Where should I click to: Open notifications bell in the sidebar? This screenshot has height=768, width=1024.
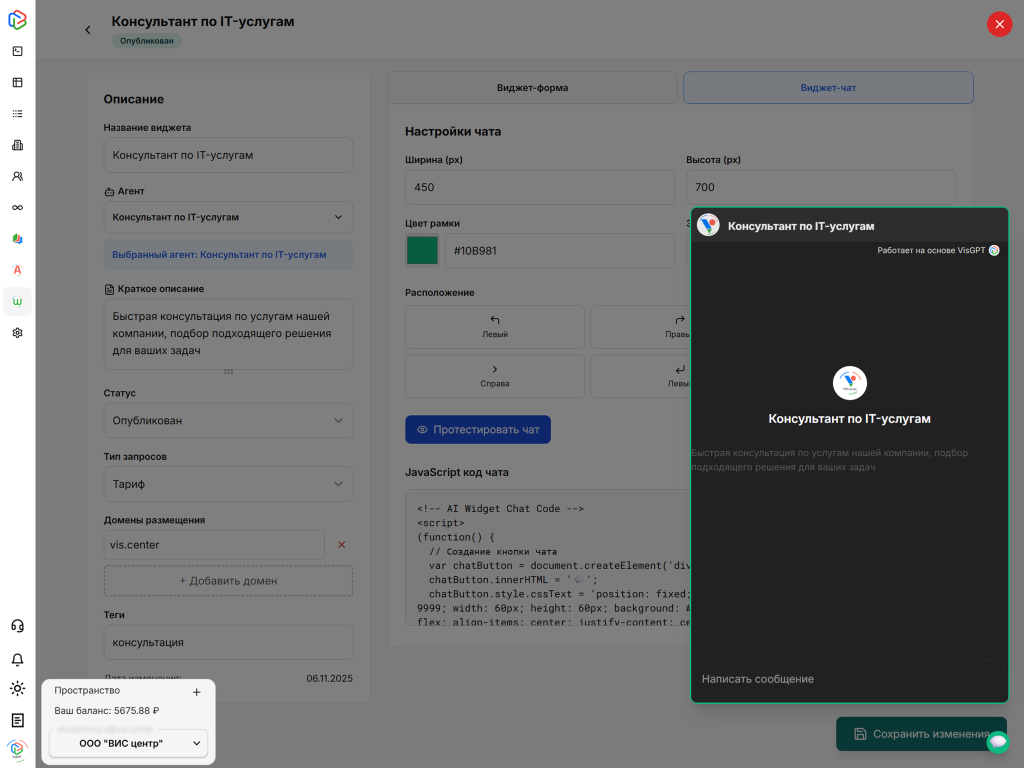coord(17,660)
